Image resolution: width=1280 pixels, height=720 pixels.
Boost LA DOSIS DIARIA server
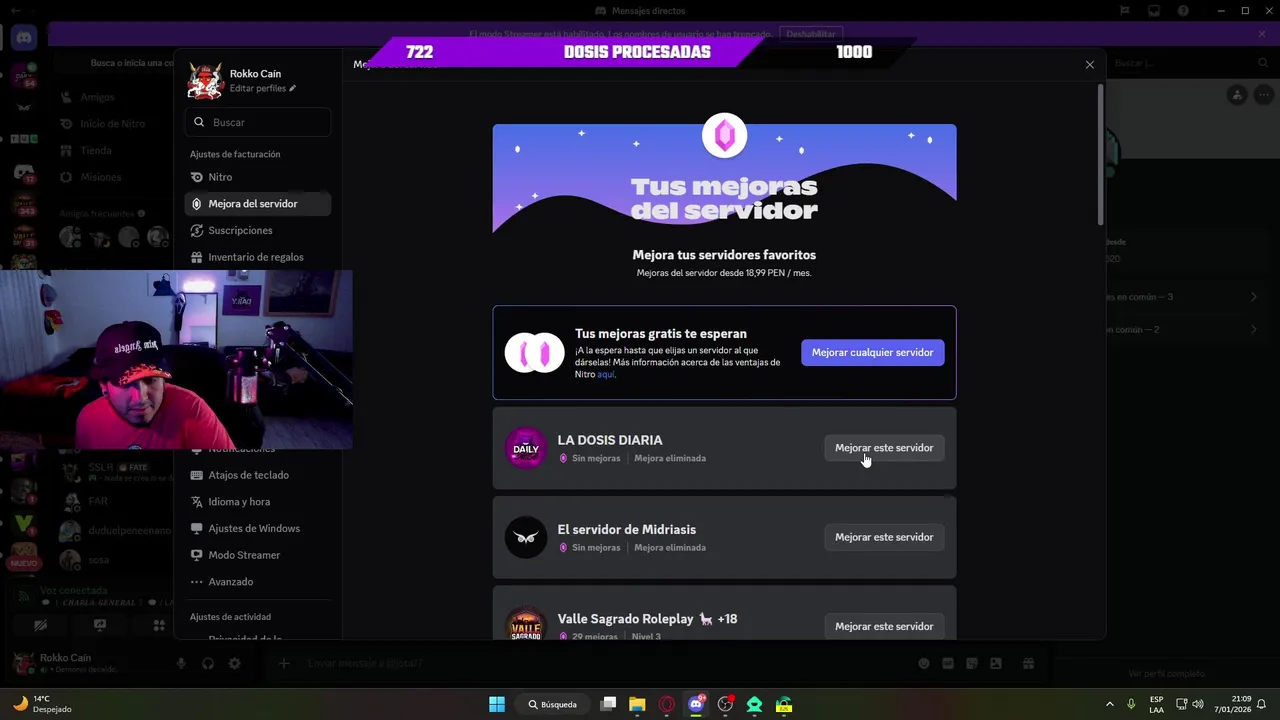point(884,448)
